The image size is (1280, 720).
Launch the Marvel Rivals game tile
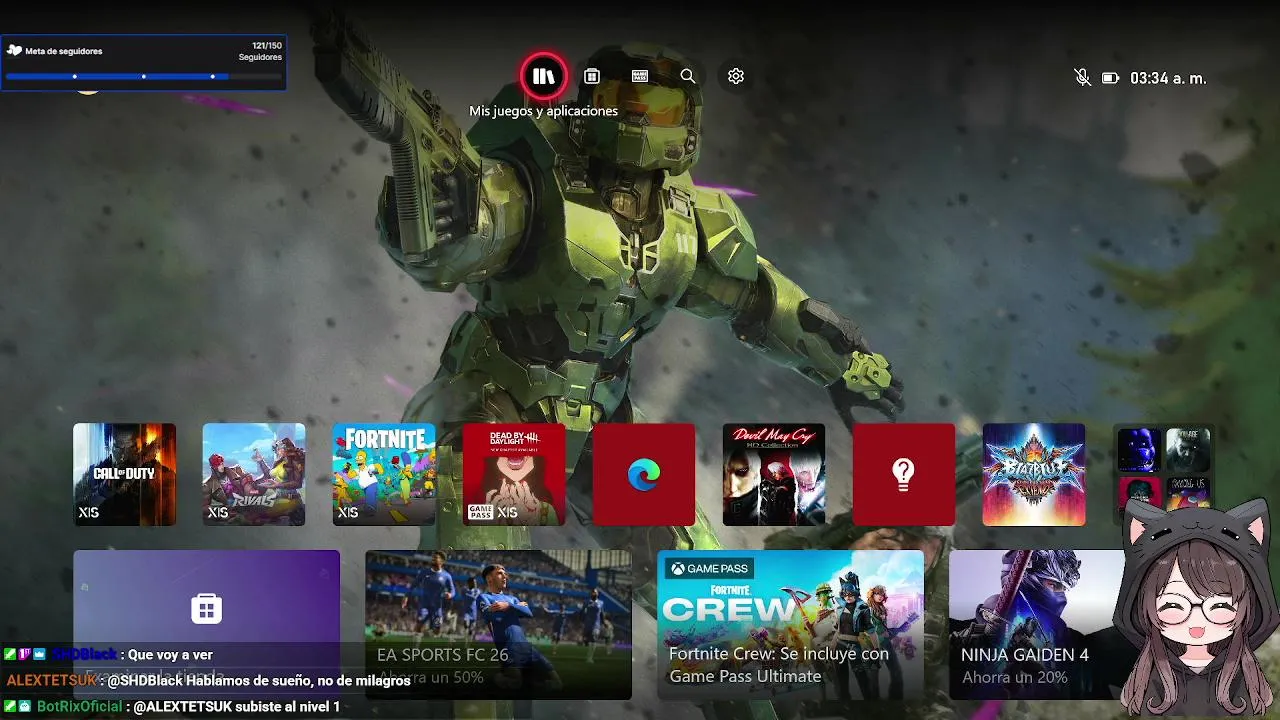254,474
